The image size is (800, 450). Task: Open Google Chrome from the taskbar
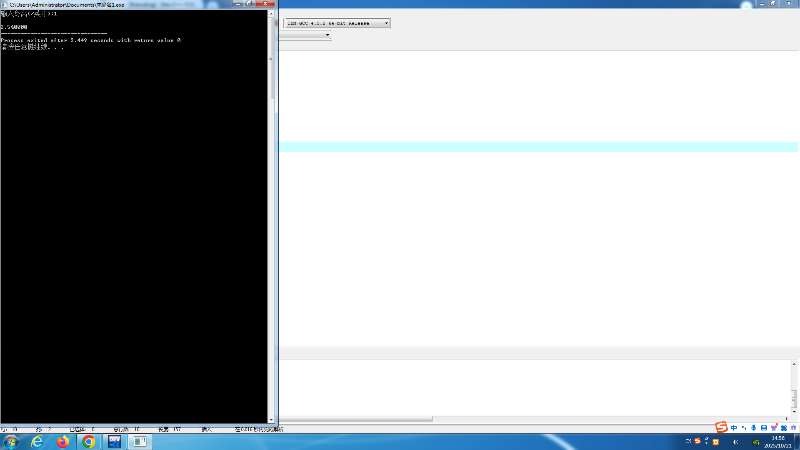click(88, 442)
